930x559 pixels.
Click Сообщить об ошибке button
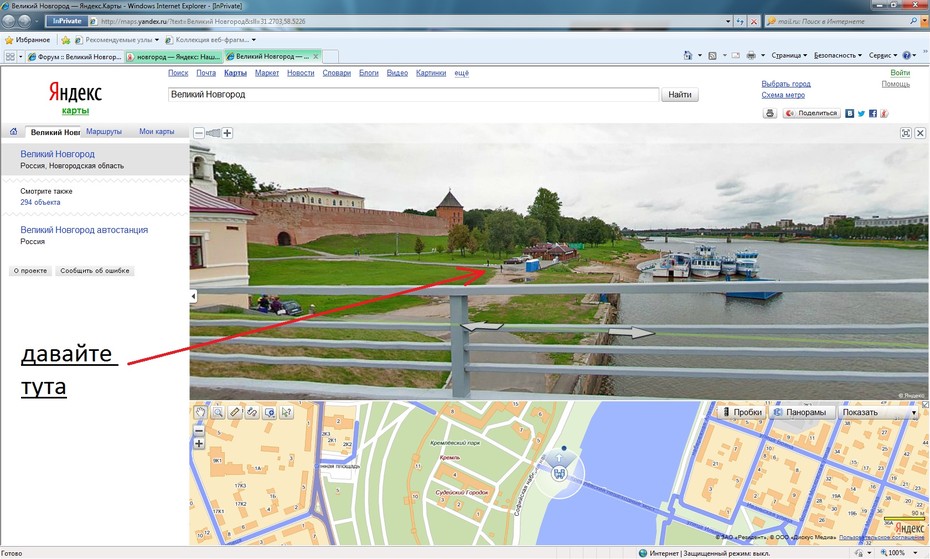point(95,271)
